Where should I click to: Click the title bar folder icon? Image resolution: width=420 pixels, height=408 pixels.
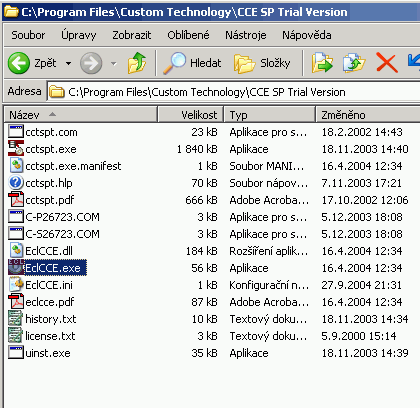tap(11, 11)
